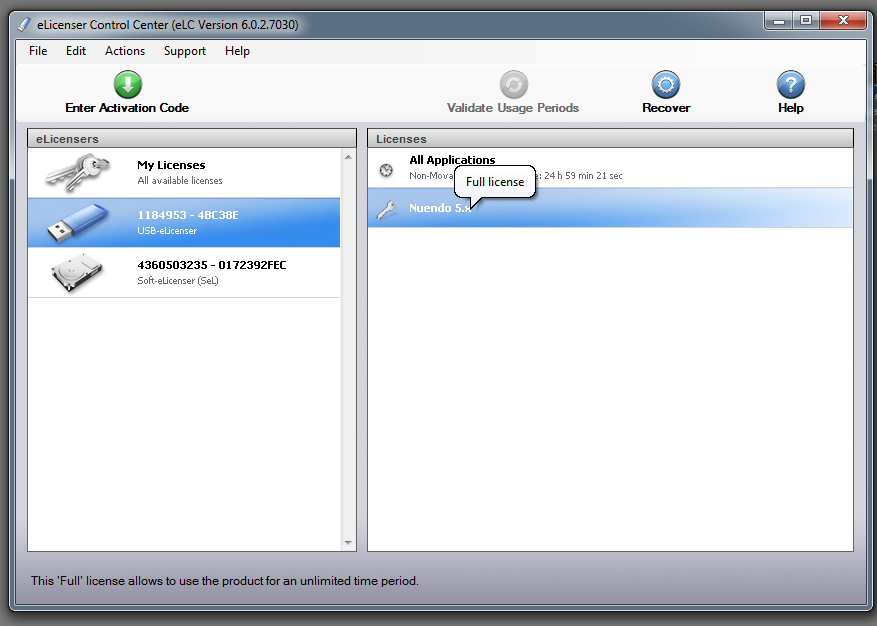Click the status bar Full license description
Screen dimensions: 877x626
[x=224, y=581]
